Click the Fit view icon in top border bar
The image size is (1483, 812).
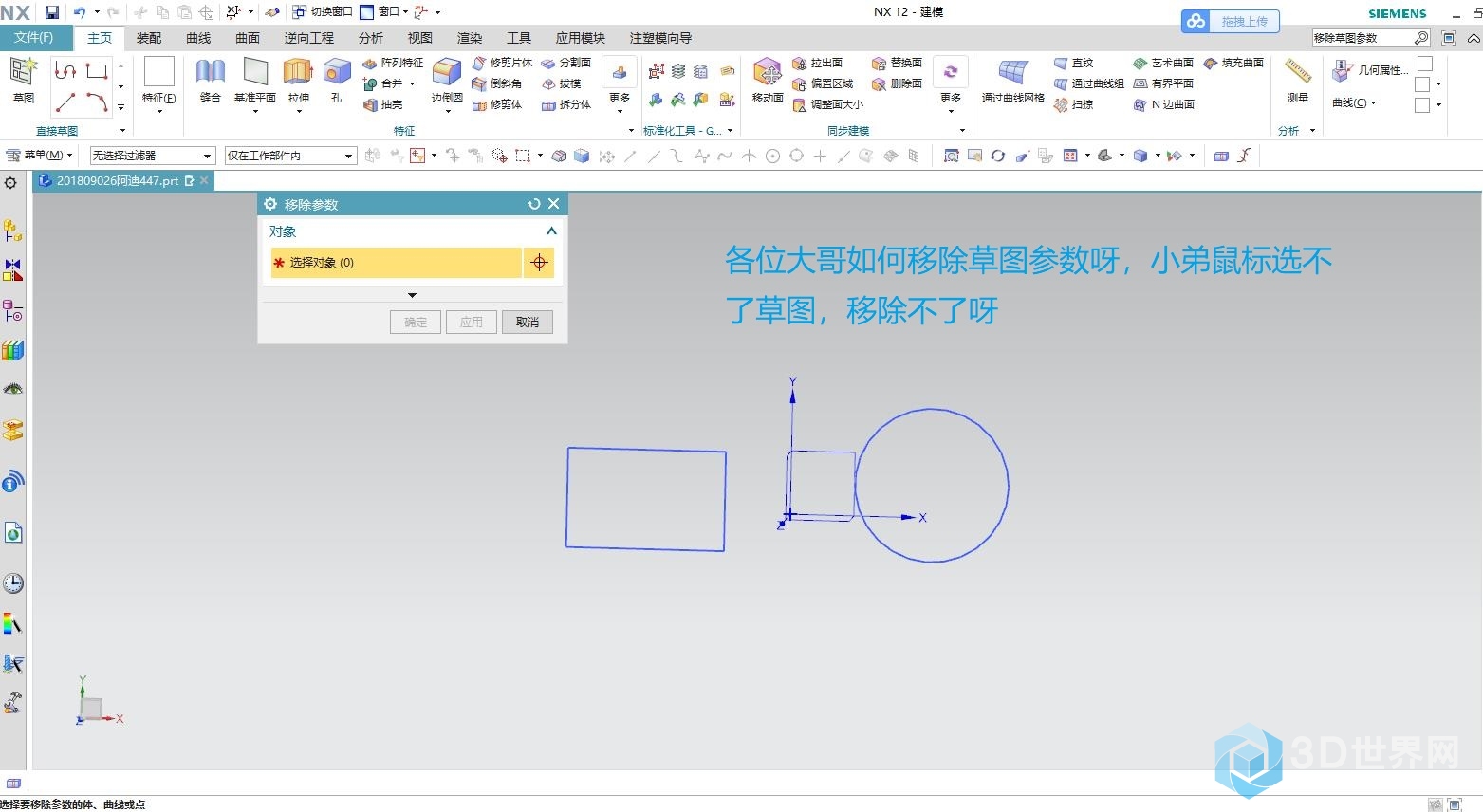coord(952,156)
